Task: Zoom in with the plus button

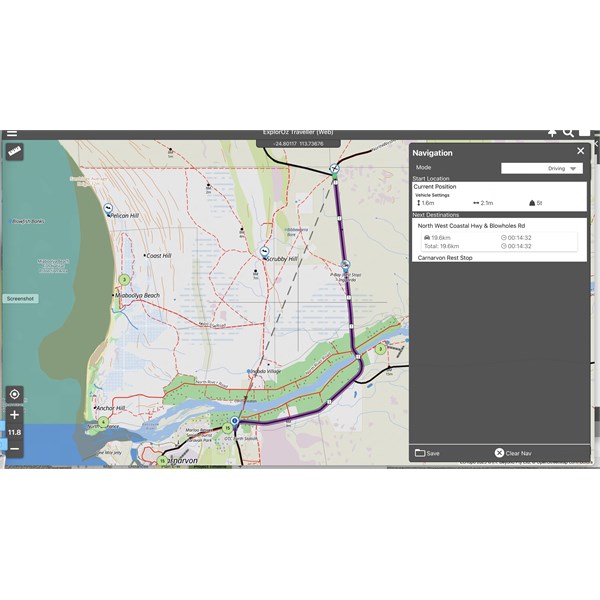Action: tap(14, 415)
